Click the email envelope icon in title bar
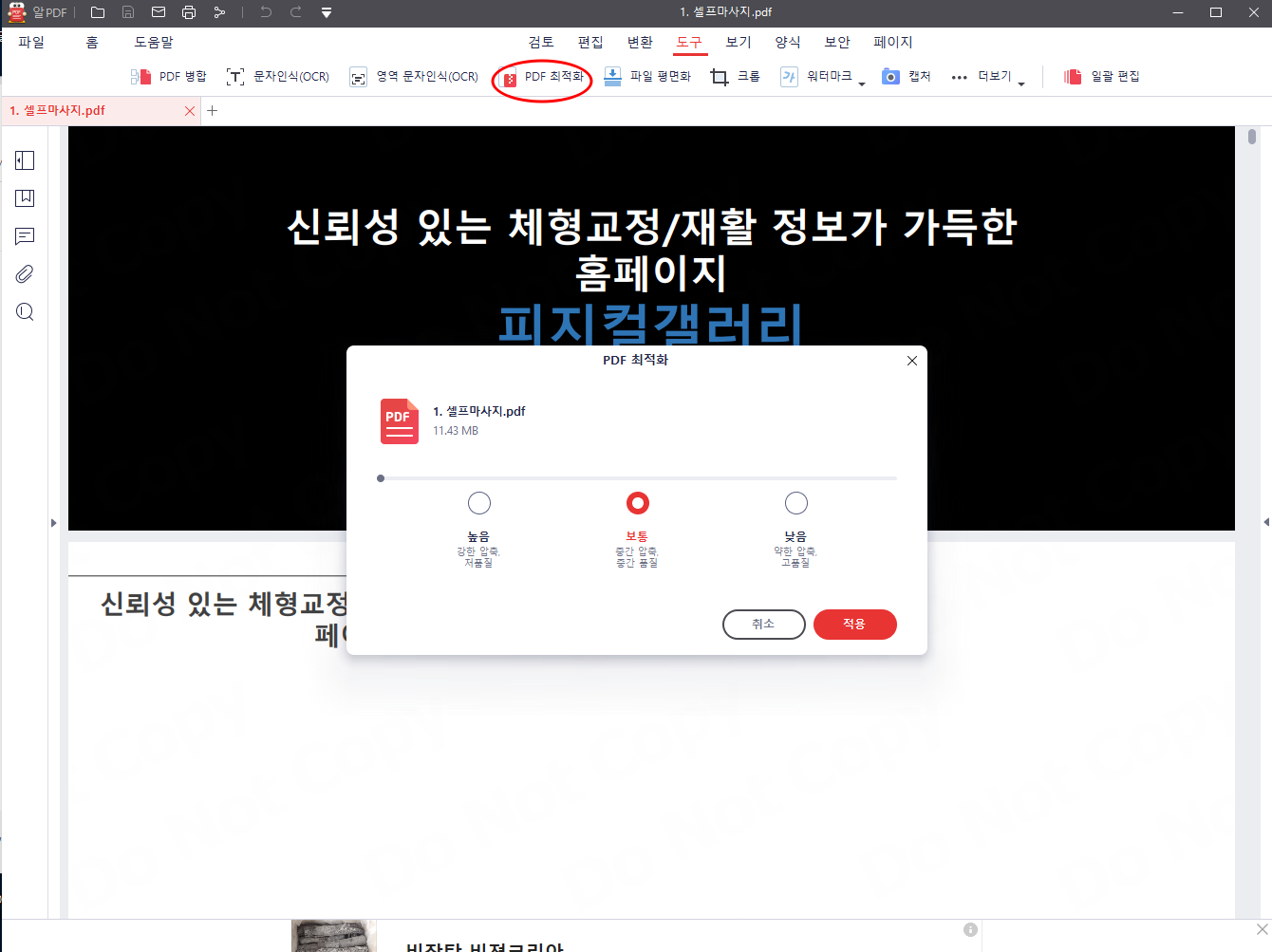 (159, 12)
